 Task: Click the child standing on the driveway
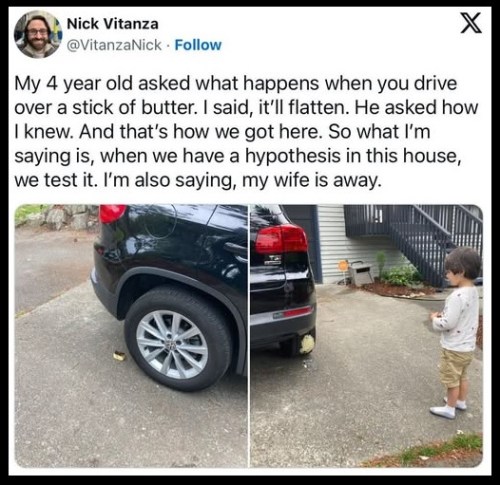[457, 332]
